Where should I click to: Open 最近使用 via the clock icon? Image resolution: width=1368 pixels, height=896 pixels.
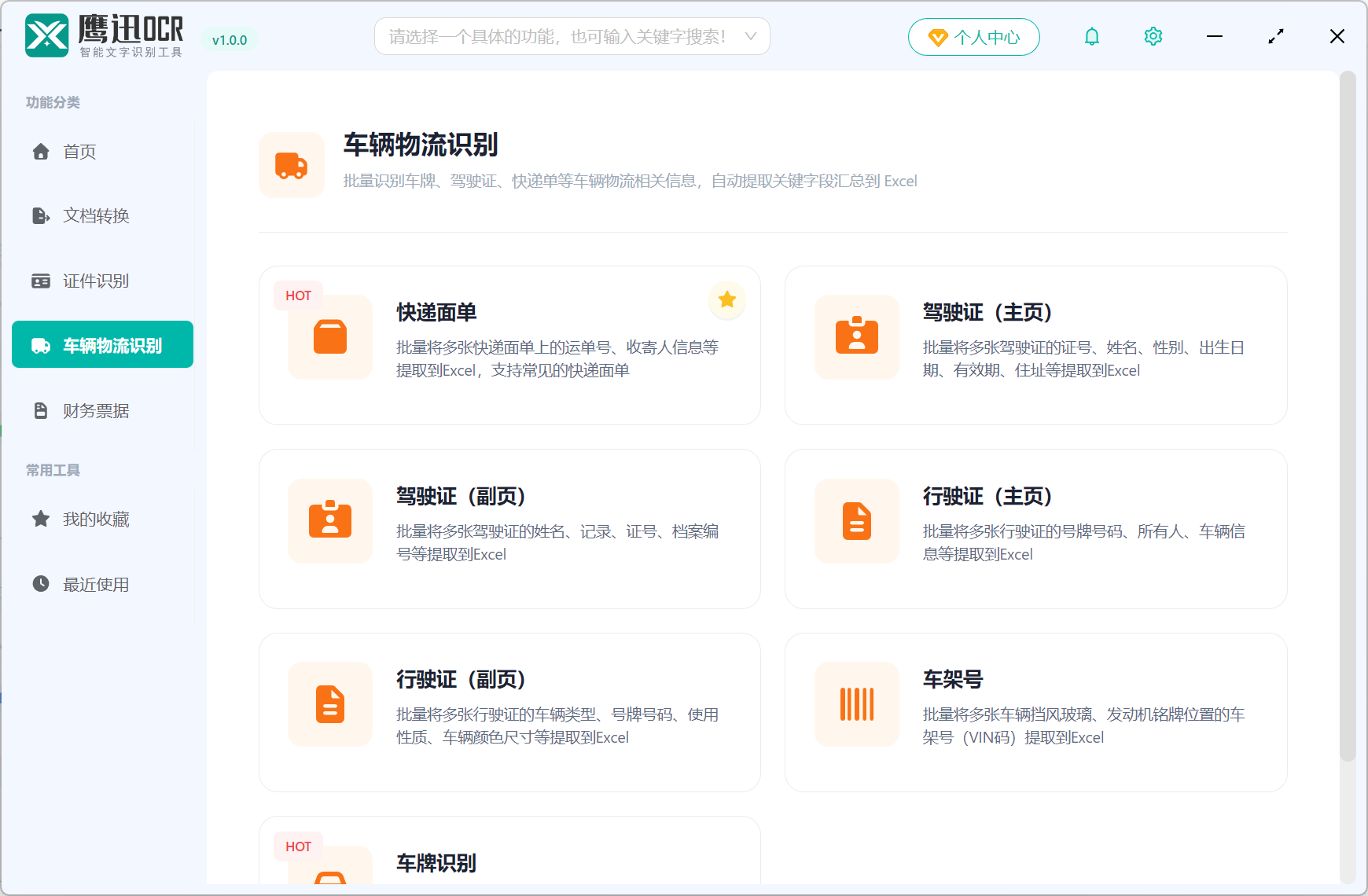[41, 583]
